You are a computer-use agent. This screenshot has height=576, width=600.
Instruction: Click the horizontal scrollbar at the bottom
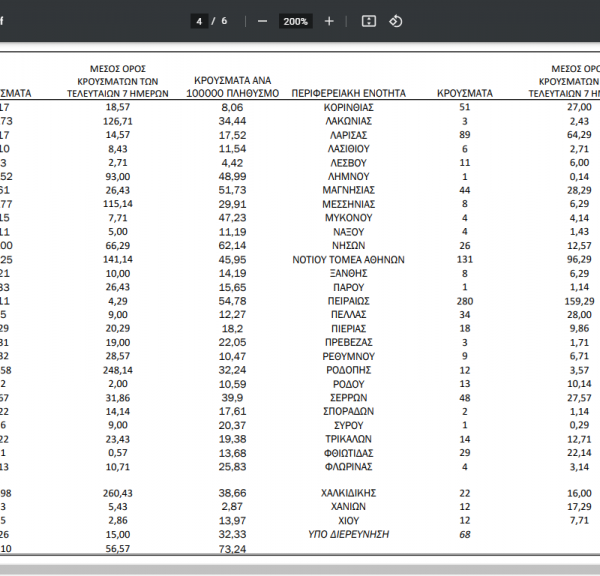pyautogui.click(x=300, y=569)
